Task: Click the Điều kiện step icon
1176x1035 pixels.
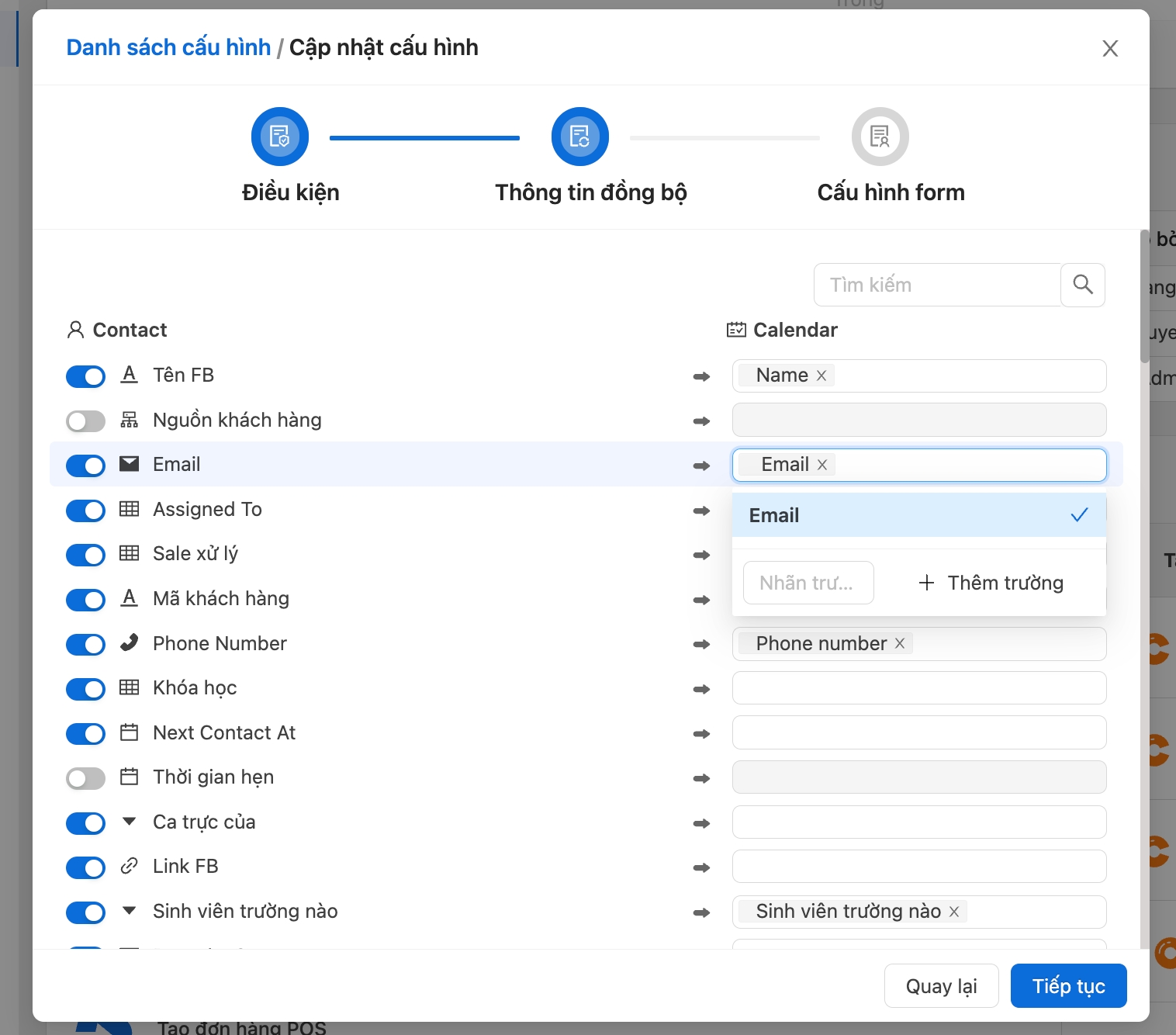Action: click(x=280, y=137)
